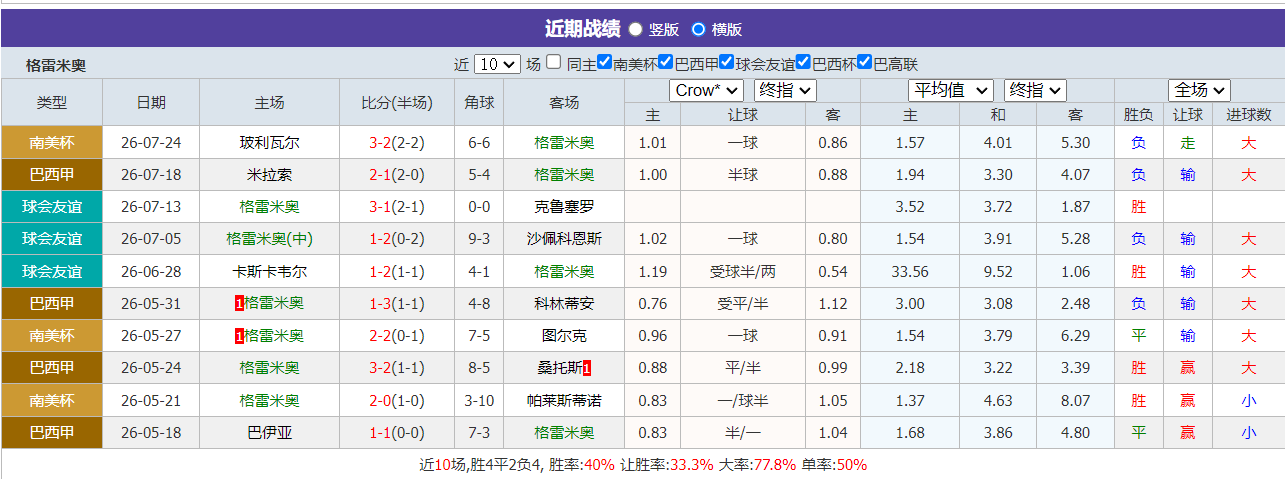Click team name 卡斯卡韦尔

pyautogui.click(x=269, y=271)
